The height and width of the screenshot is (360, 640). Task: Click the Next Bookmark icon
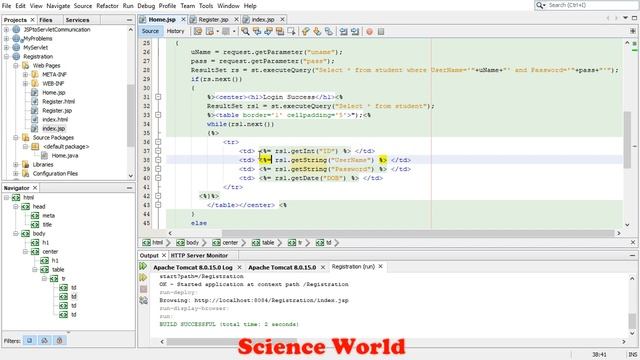(317, 31)
